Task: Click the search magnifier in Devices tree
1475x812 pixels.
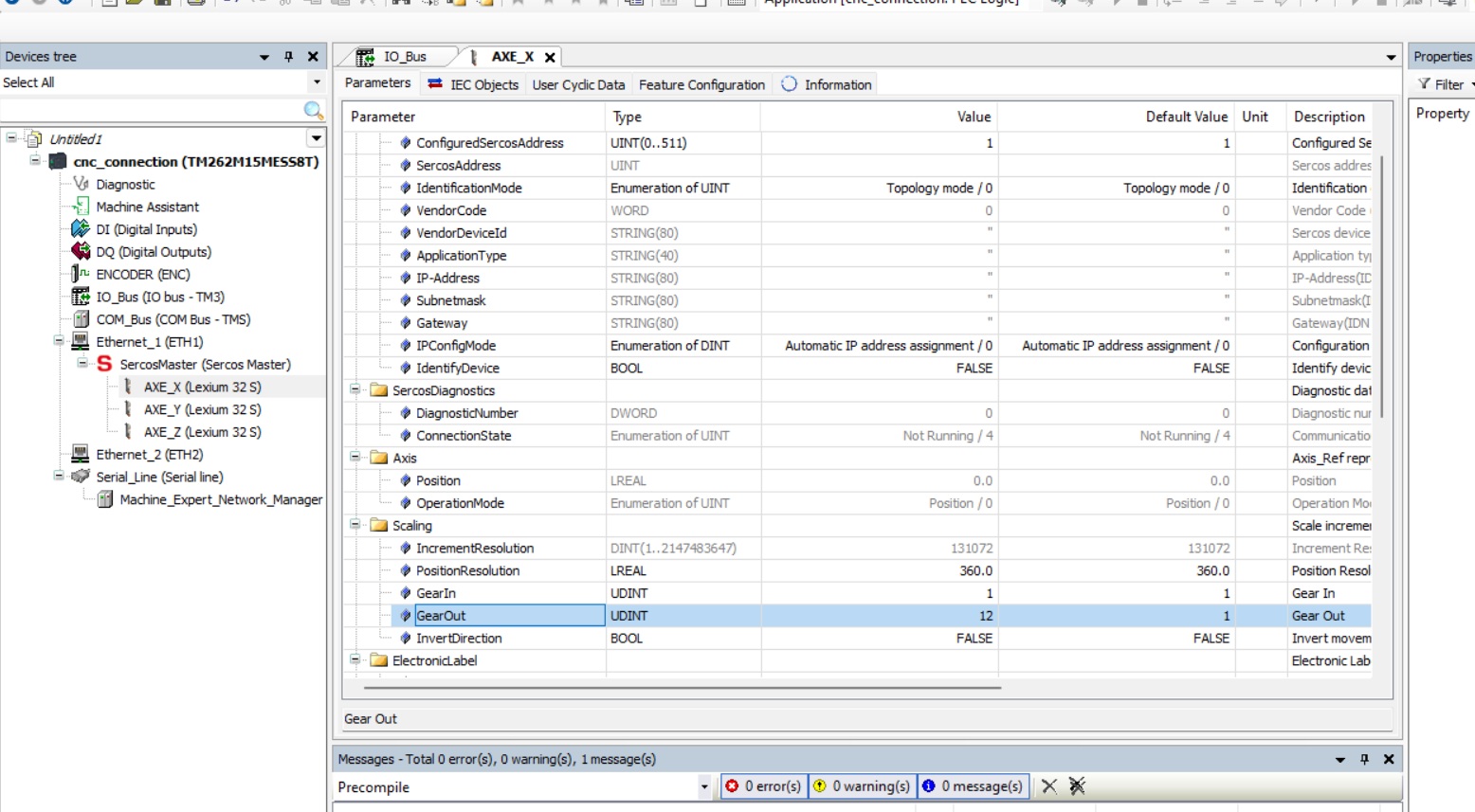Action: click(x=313, y=111)
